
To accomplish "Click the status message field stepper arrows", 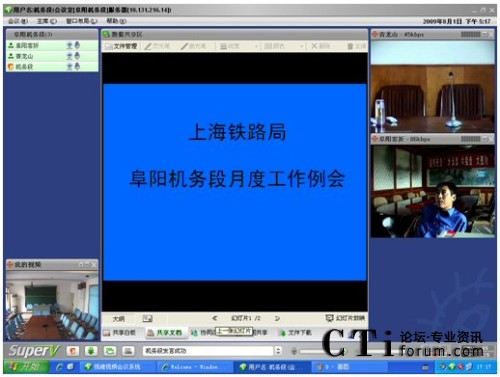I will 278,351.
